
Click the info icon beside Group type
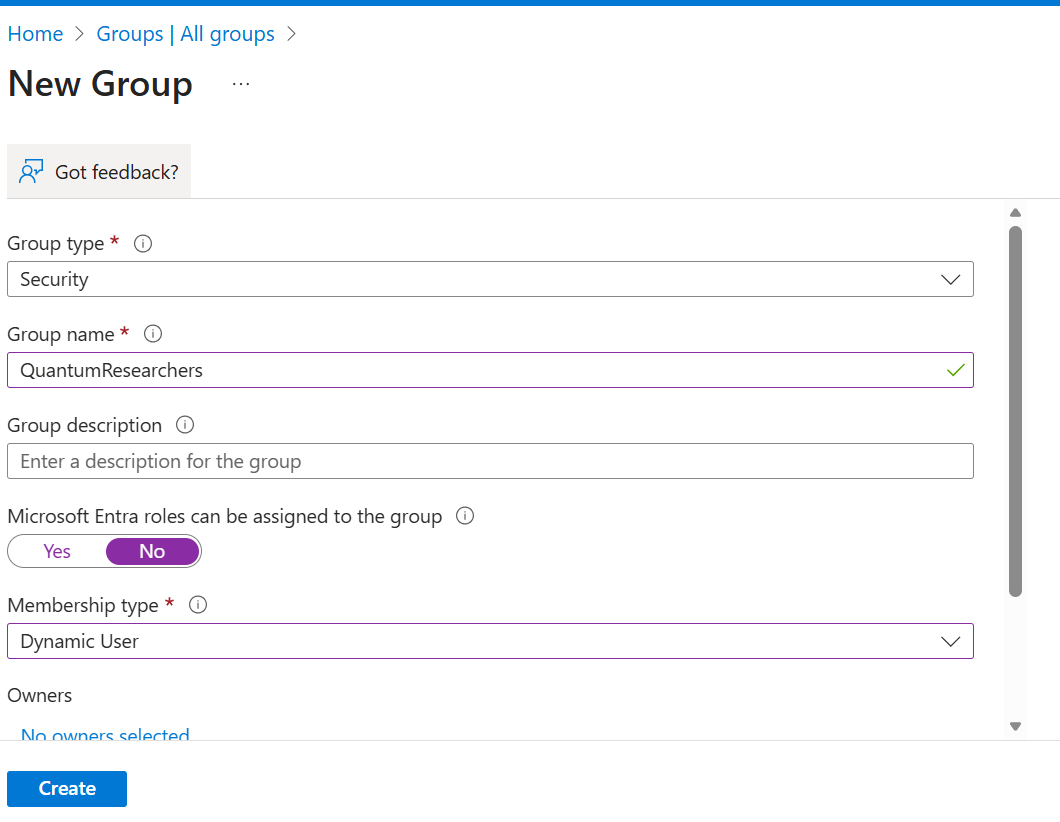click(x=143, y=243)
